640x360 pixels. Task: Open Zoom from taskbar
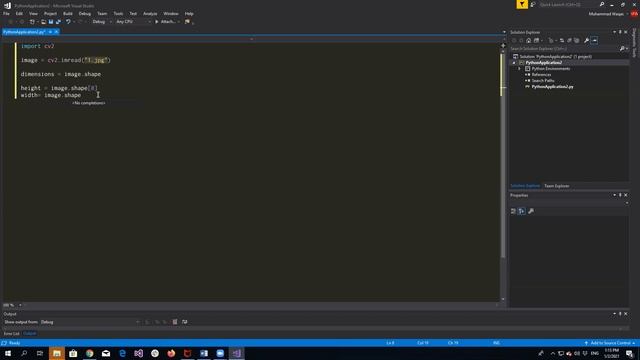tap(220, 353)
